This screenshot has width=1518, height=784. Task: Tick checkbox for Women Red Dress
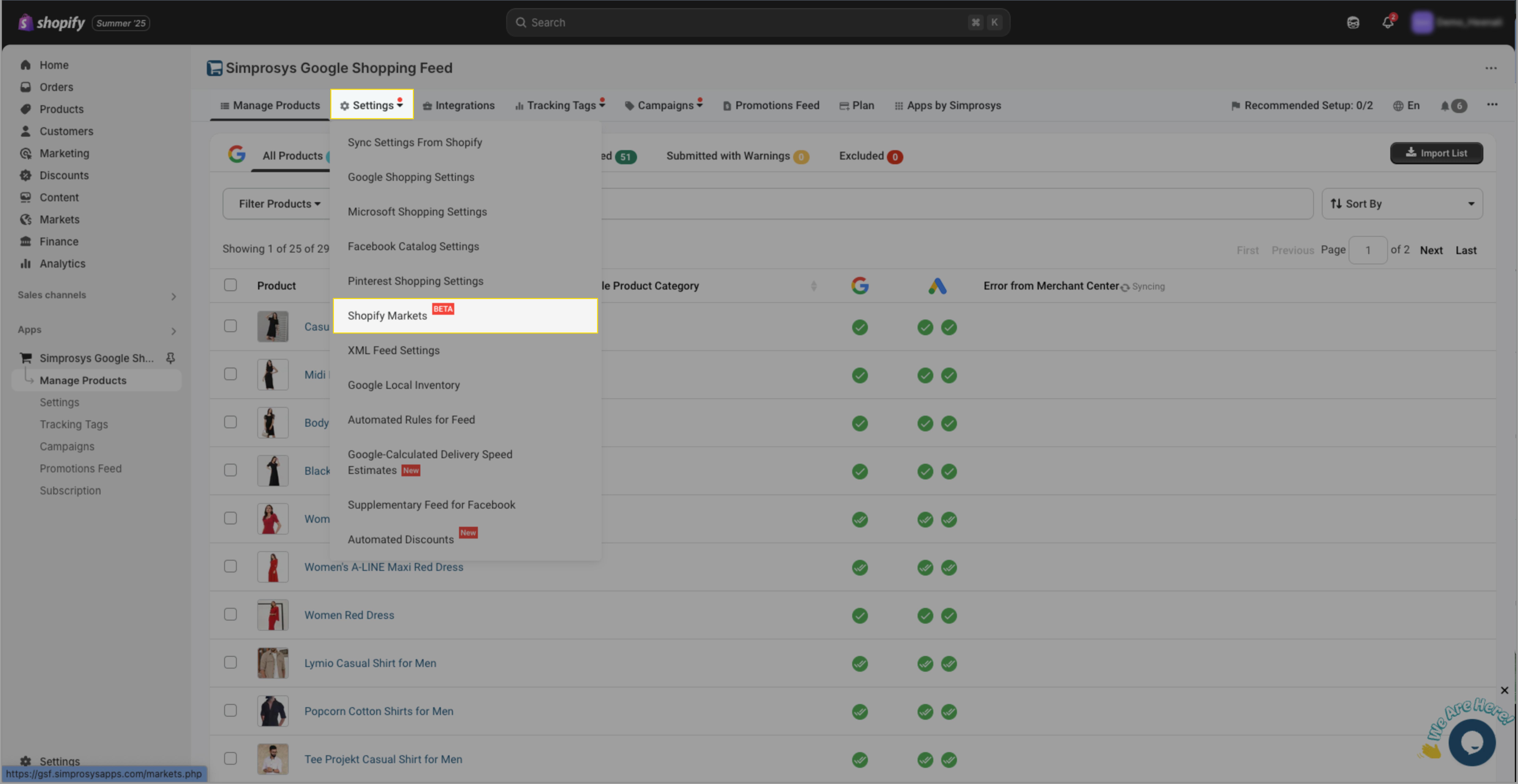230,614
